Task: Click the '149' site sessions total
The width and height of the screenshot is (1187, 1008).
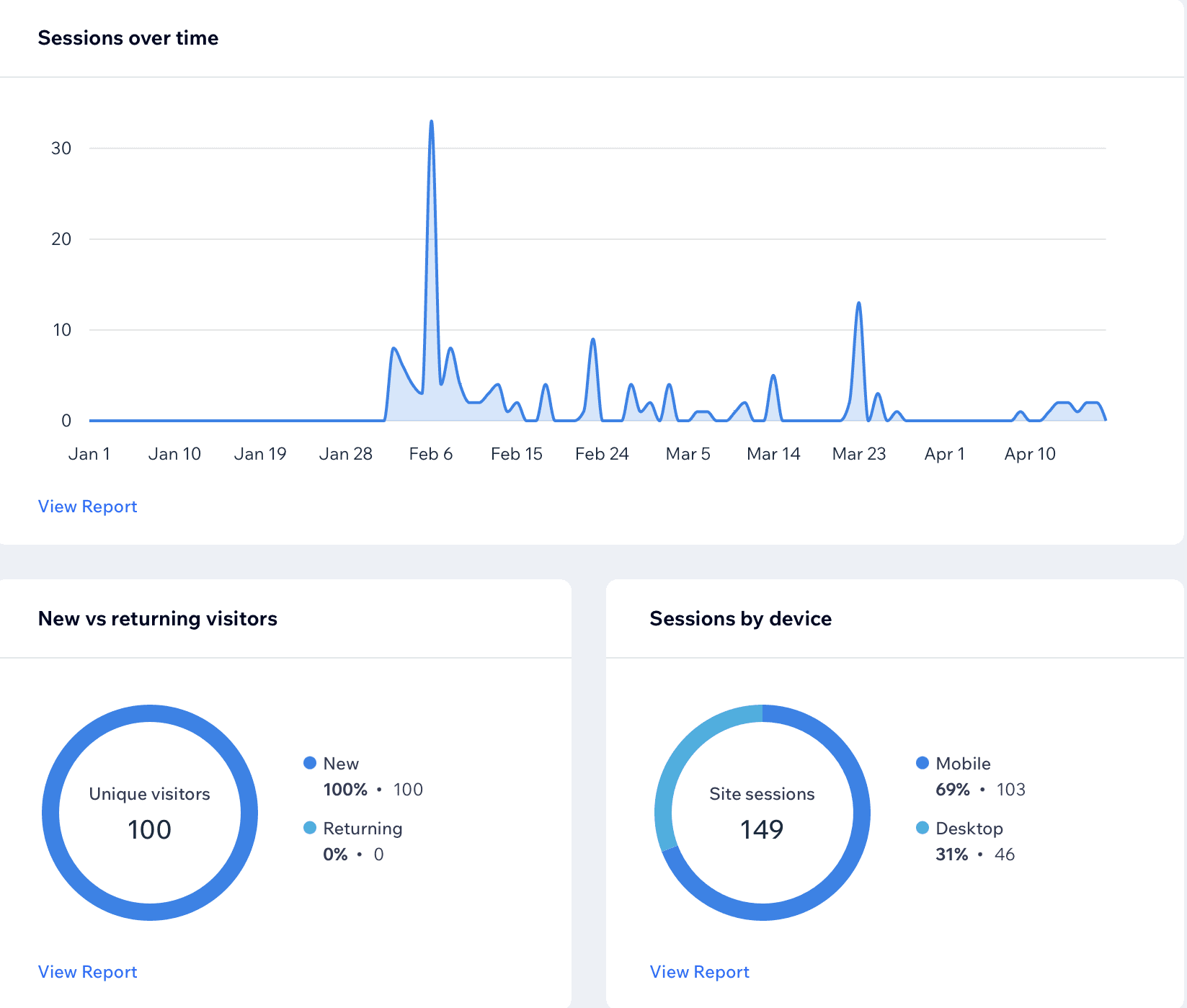Action: click(762, 829)
